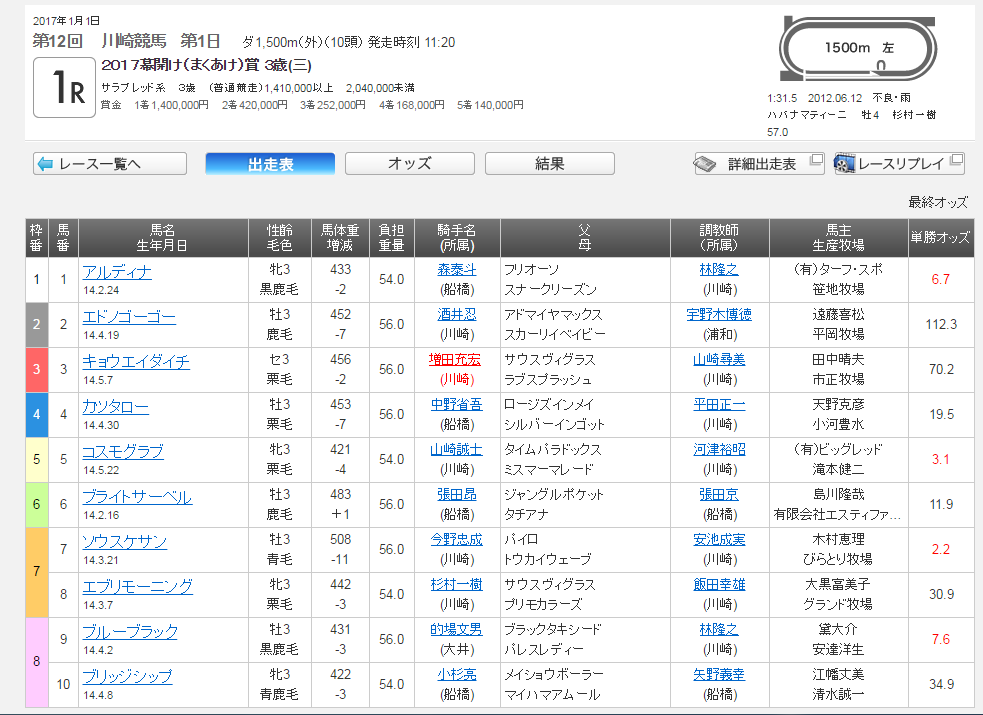
Task: Switch to the 出走表 tab
Action: (x=270, y=164)
